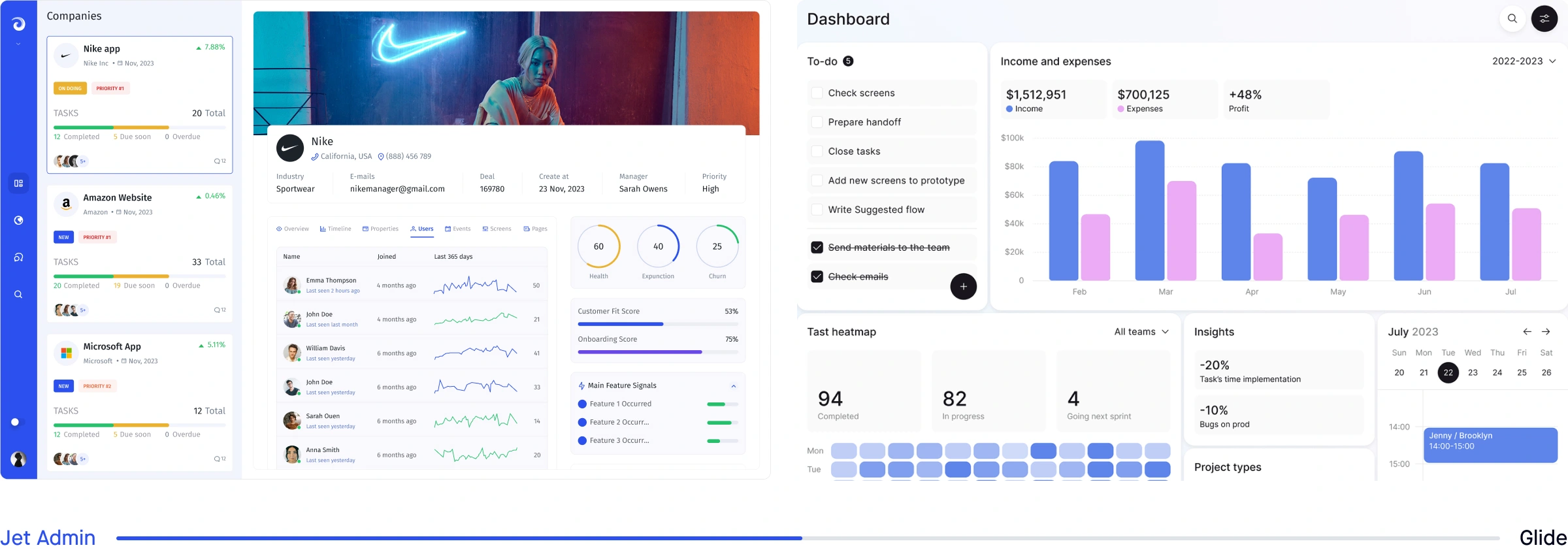
Task: Click the nikemanager@gmail.com email
Action: (x=397, y=189)
